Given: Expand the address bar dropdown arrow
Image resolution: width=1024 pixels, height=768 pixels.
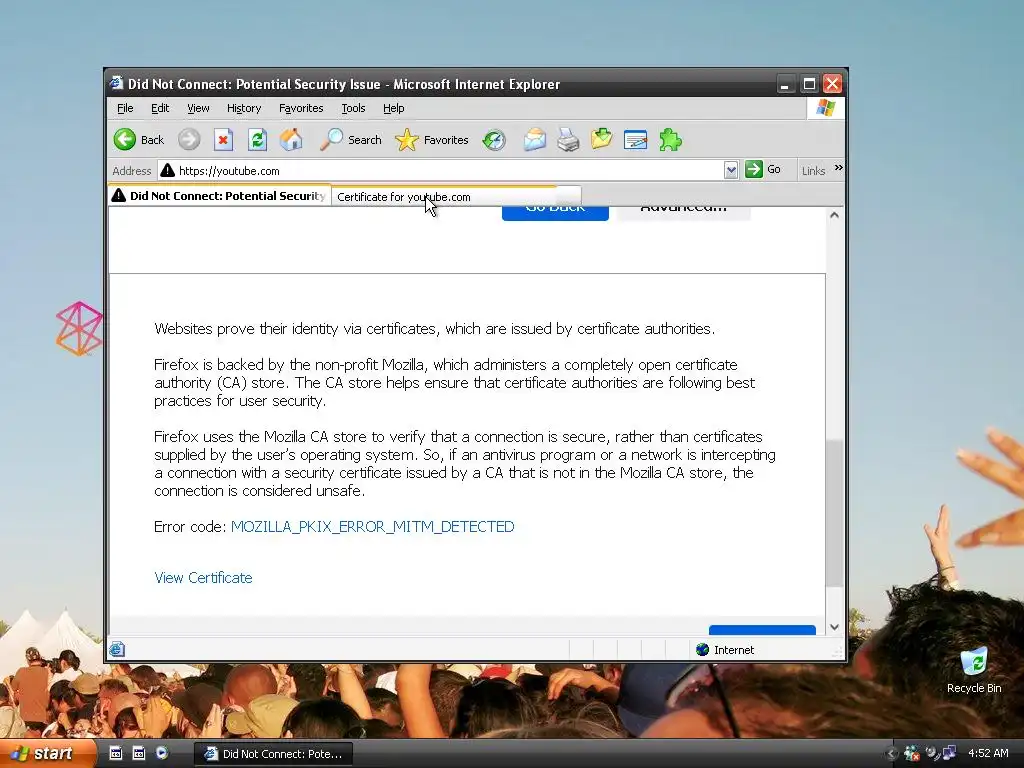Looking at the screenshot, I should pyautogui.click(x=731, y=170).
